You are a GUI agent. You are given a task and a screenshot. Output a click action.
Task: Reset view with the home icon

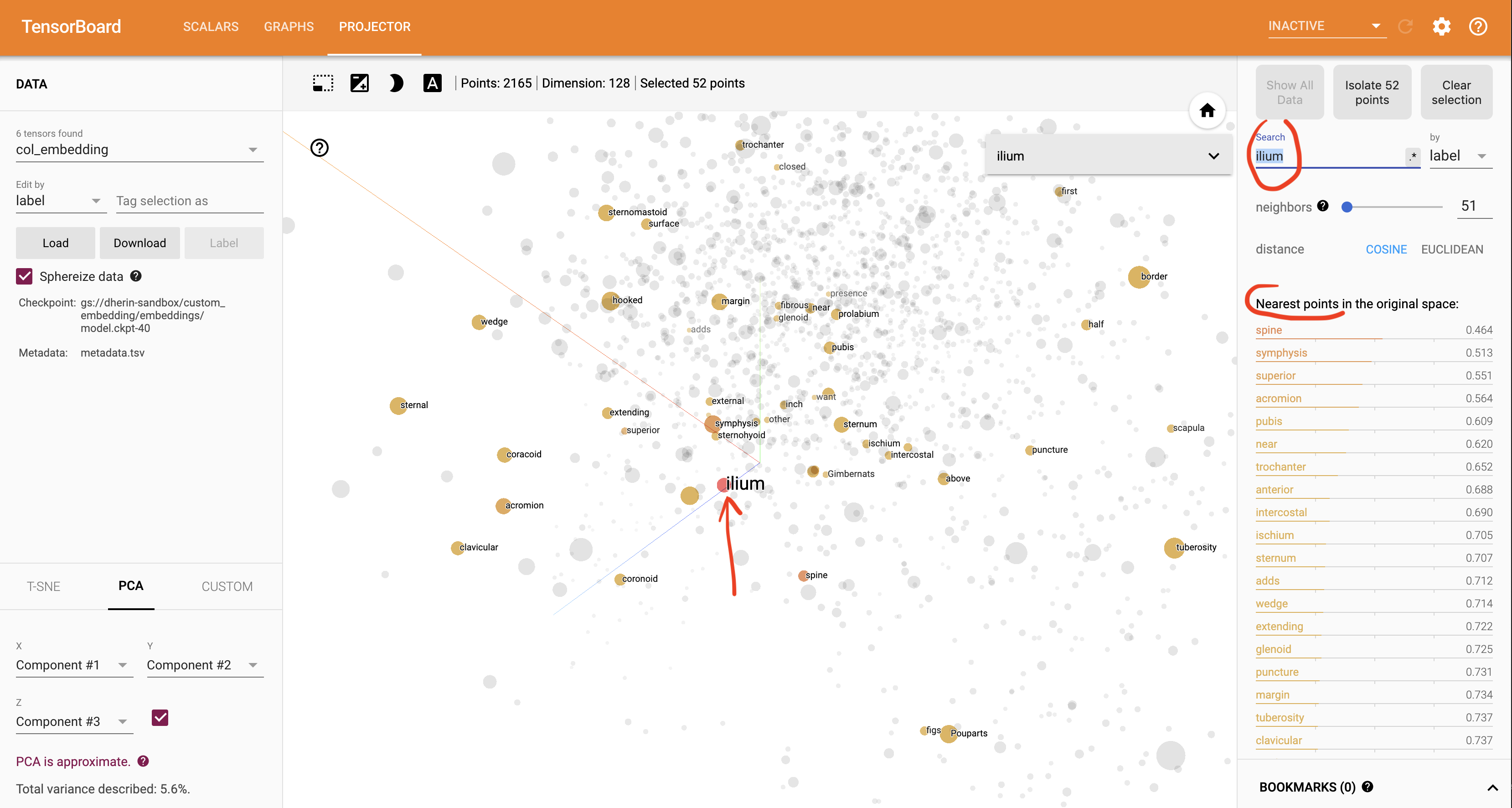tap(1207, 110)
